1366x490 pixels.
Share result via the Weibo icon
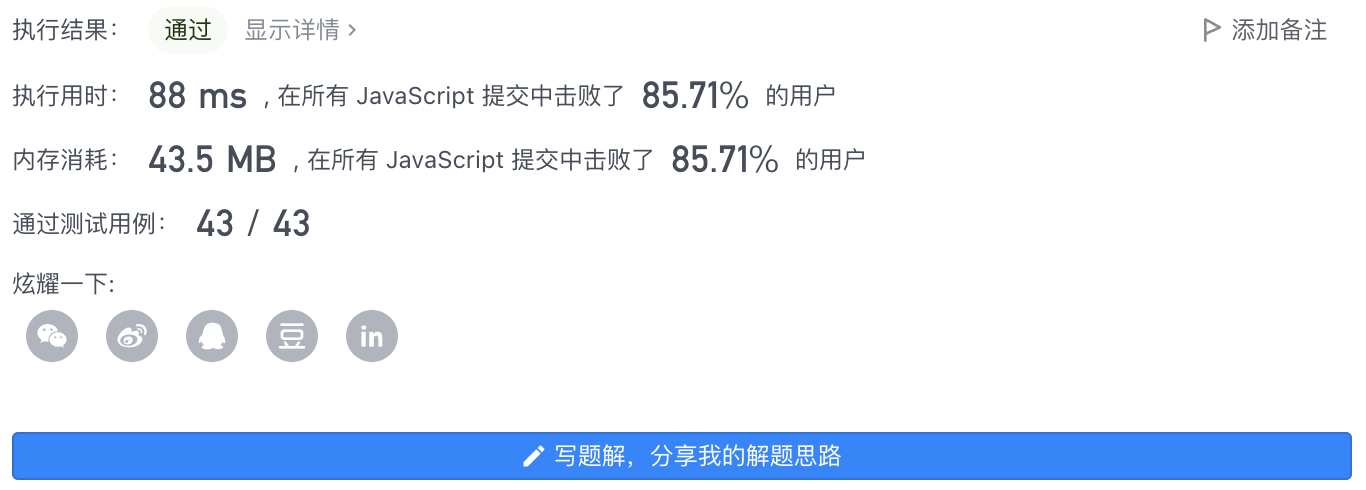click(132, 336)
